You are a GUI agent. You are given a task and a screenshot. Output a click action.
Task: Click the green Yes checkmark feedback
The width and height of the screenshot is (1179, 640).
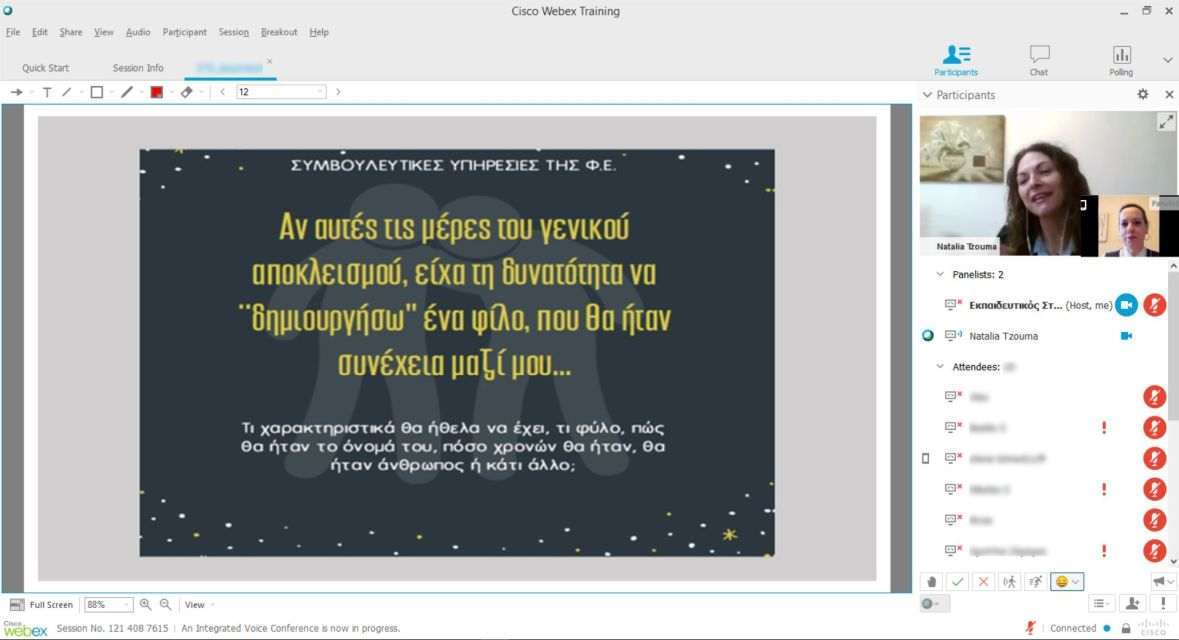[957, 581]
